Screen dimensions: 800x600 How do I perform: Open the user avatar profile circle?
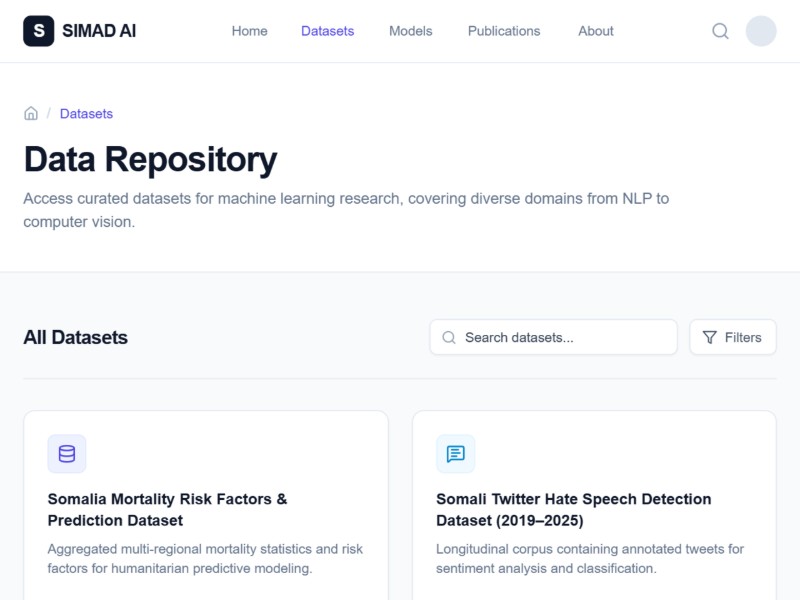[x=761, y=31]
